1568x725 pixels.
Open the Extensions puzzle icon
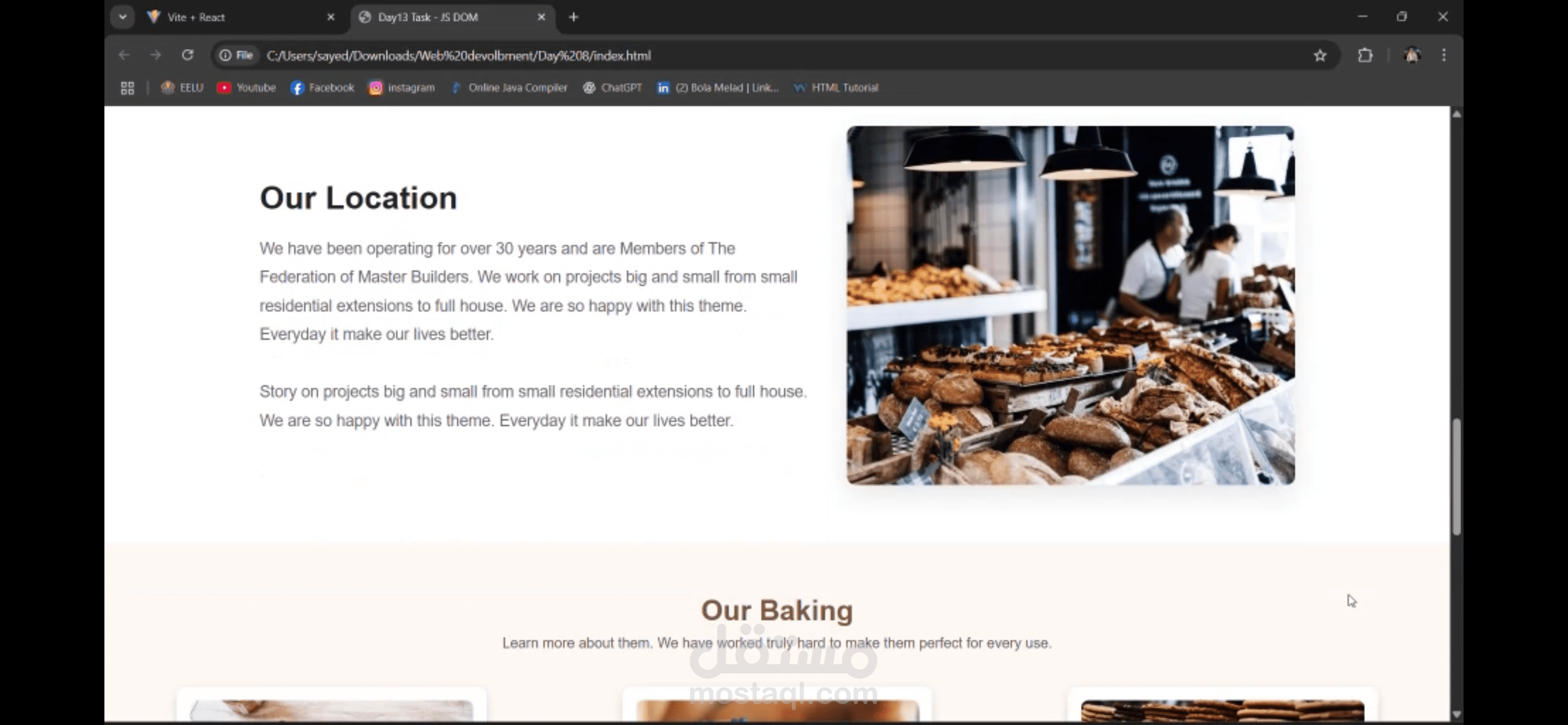[x=1365, y=55]
